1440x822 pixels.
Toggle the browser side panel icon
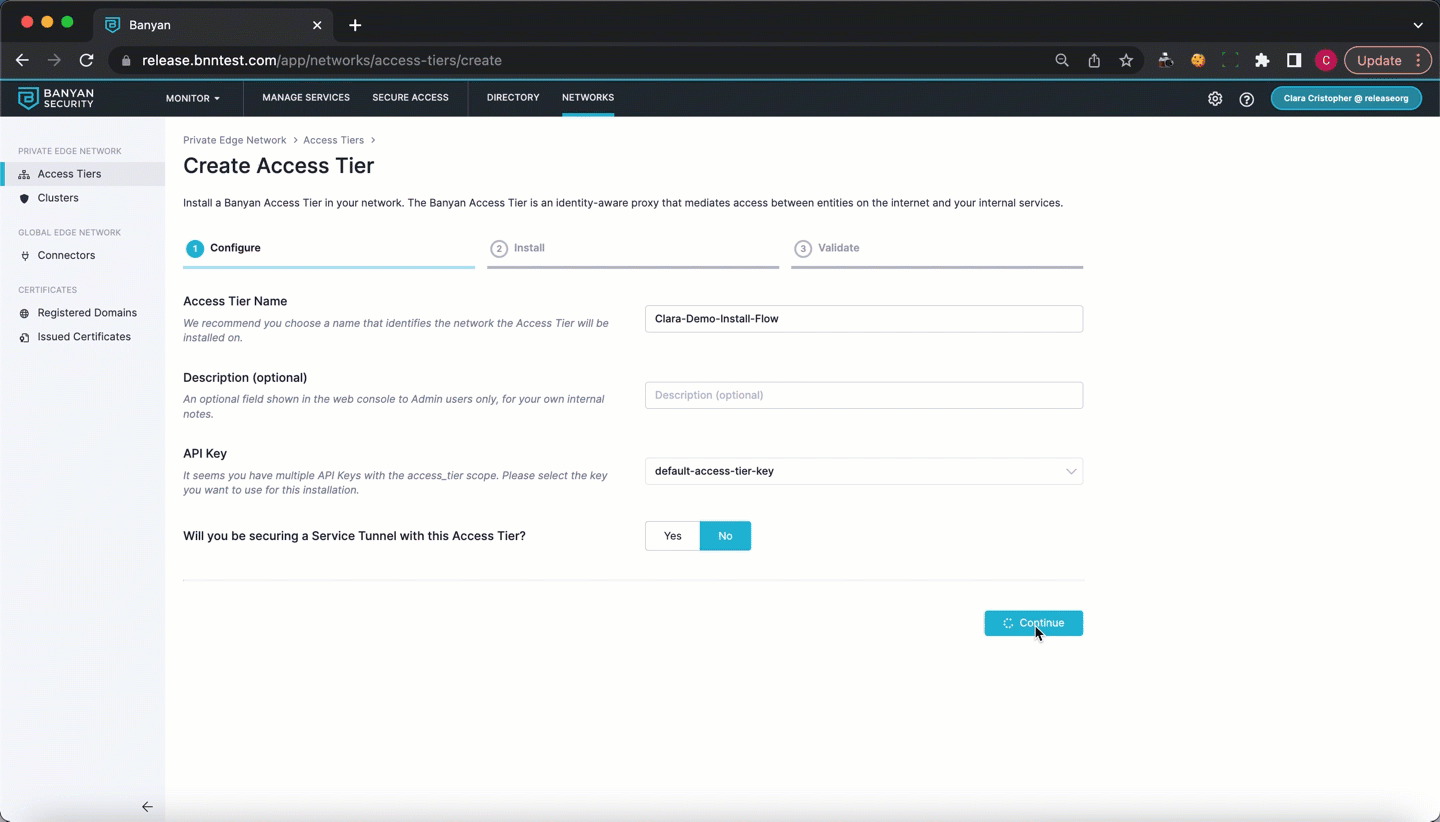coord(1294,60)
